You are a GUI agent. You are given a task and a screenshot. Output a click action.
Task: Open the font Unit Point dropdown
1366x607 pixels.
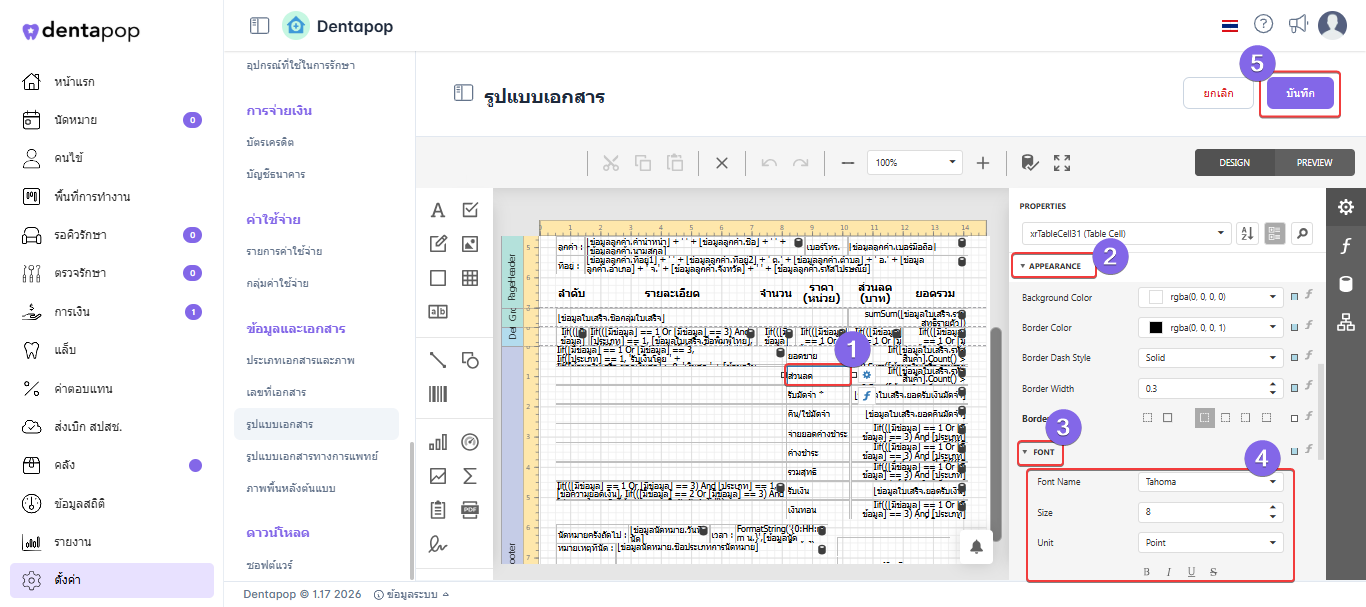click(x=1211, y=543)
